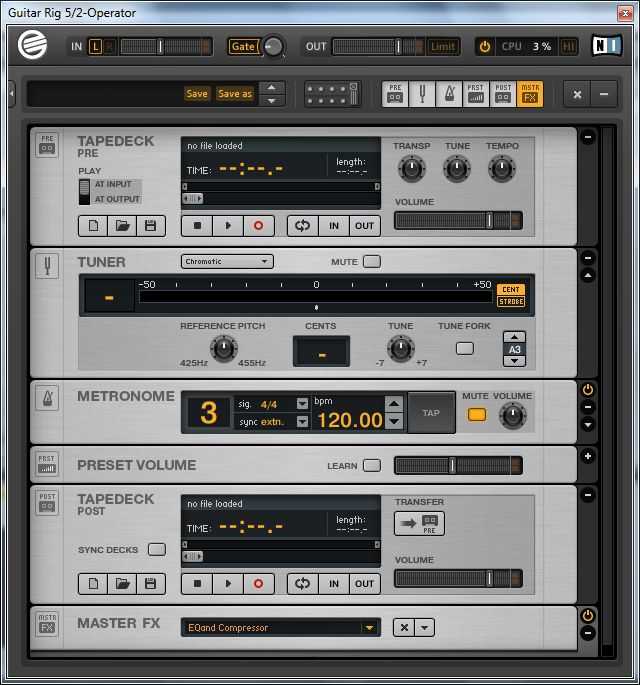Toggle Master FX module power button
Viewport: 640px width, 685px height.
point(588,616)
